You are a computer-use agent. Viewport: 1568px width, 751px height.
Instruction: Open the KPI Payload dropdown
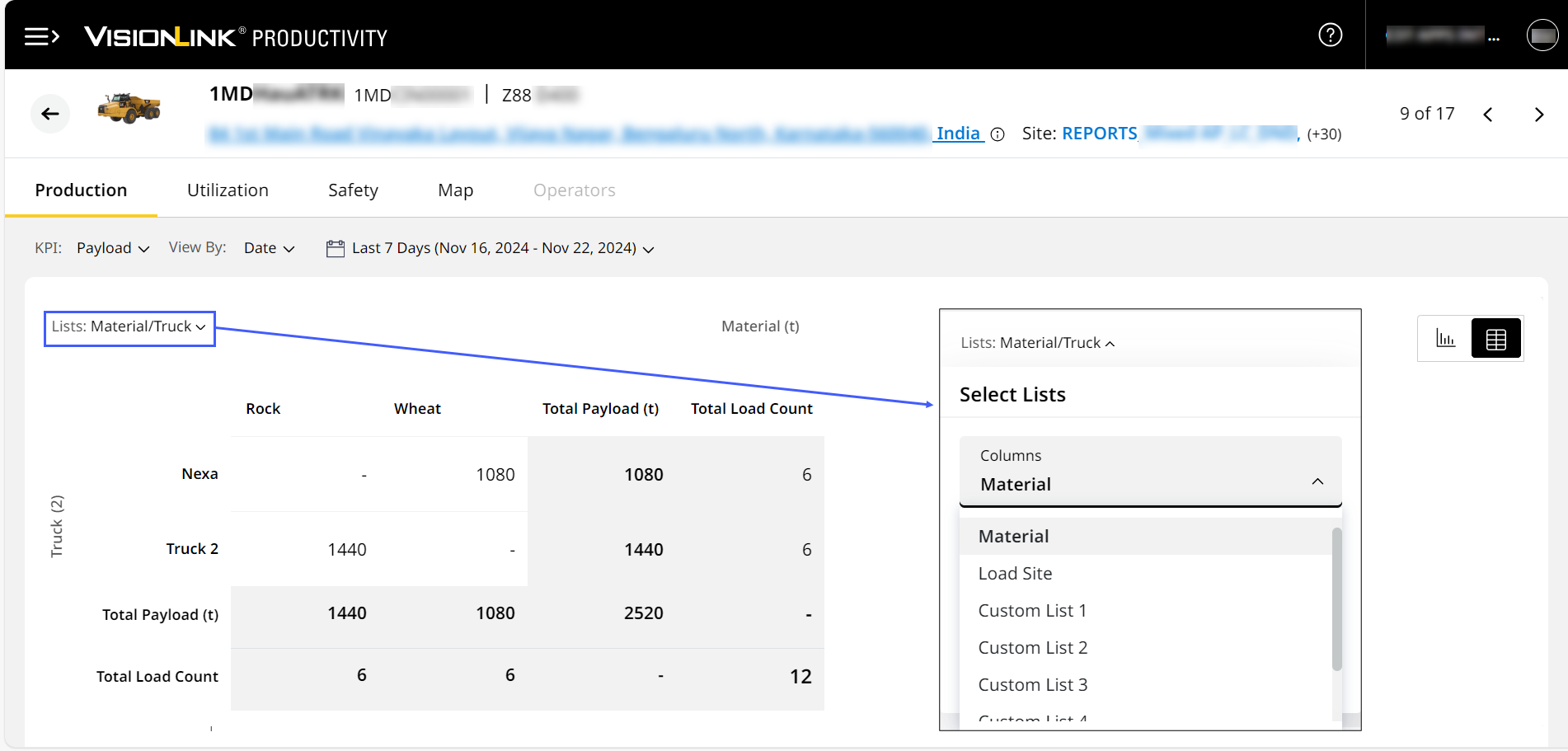[112, 248]
